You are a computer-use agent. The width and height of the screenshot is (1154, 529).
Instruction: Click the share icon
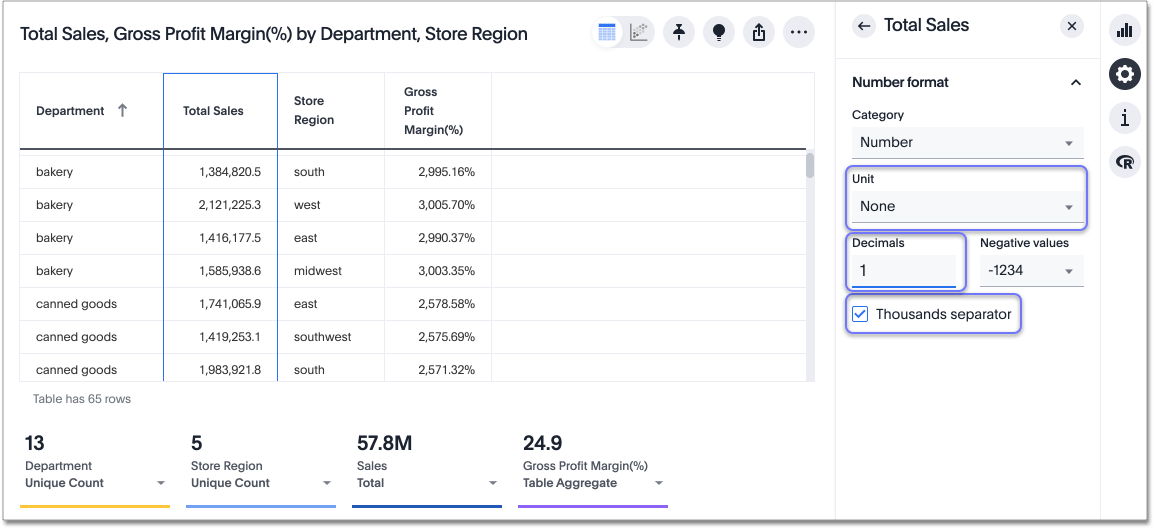click(x=758, y=33)
